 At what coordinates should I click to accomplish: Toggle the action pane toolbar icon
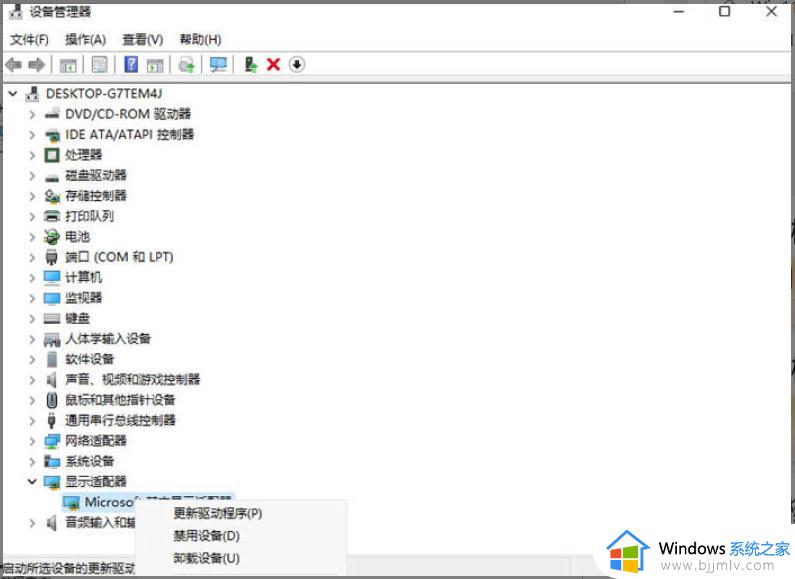tap(155, 65)
